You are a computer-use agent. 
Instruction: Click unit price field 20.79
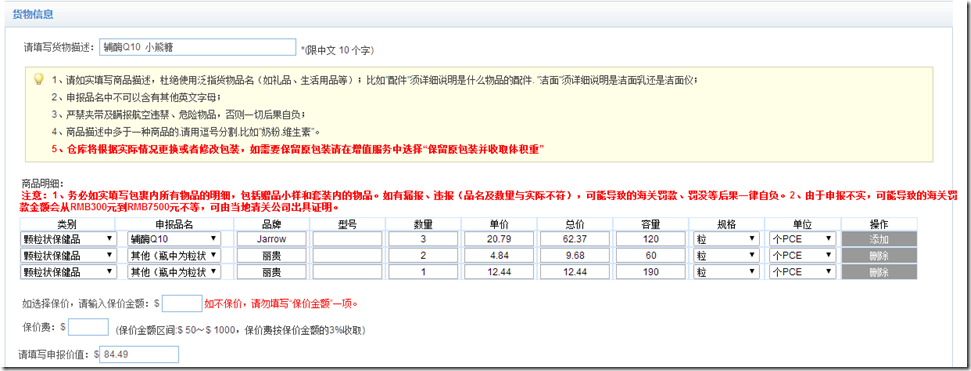tap(499, 238)
